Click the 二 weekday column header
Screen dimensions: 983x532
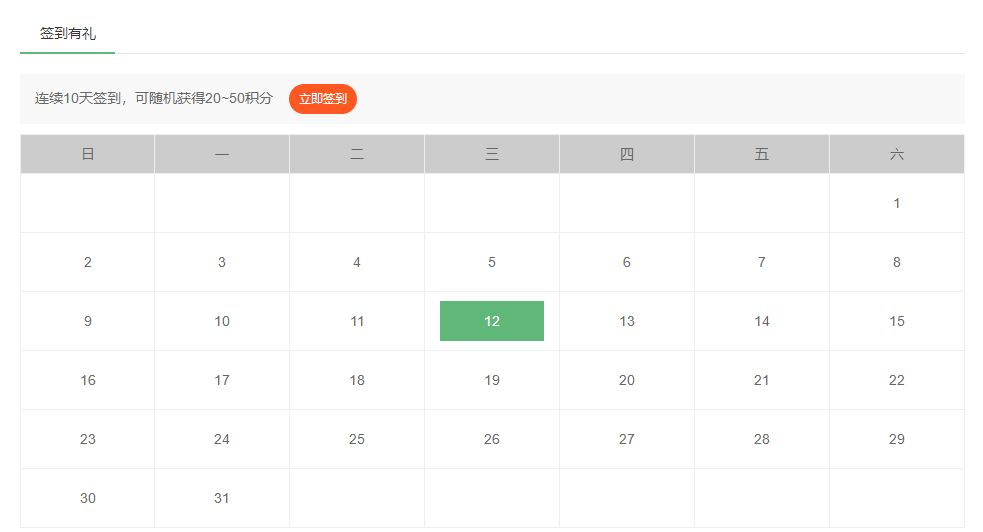[357, 154]
